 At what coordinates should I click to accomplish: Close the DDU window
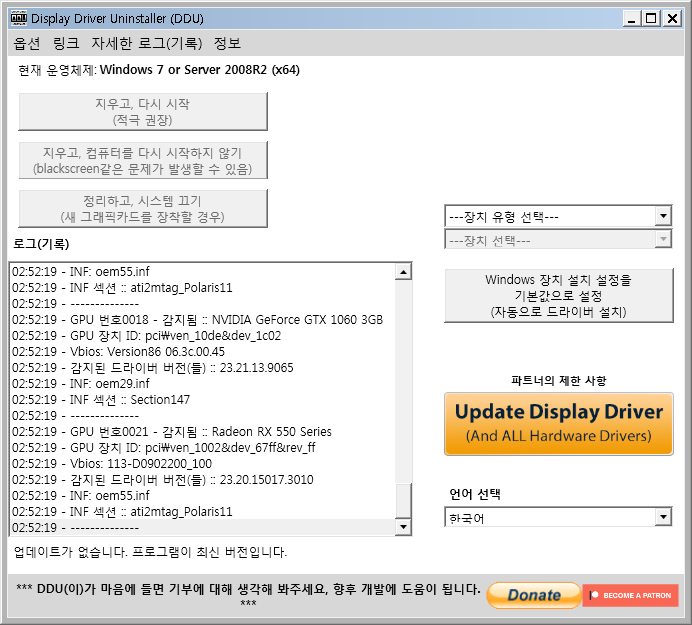(672, 19)
